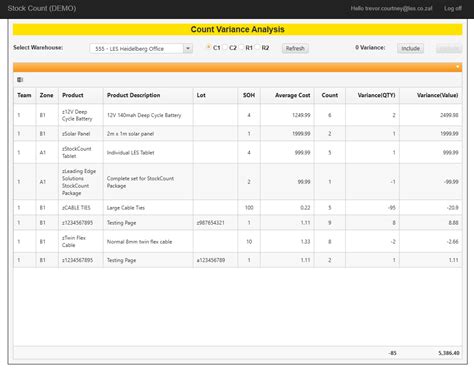This screenshot has width=474, height=370.
Task: Collapse the orange panel using its arrow
Action: (x=458, y=67)
